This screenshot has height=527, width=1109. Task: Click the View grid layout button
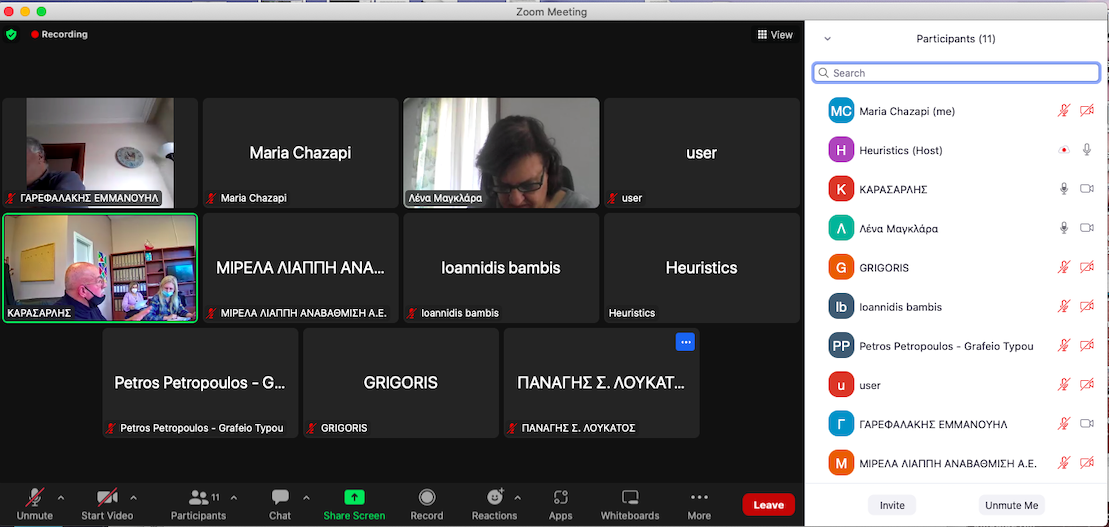point(775,35)
